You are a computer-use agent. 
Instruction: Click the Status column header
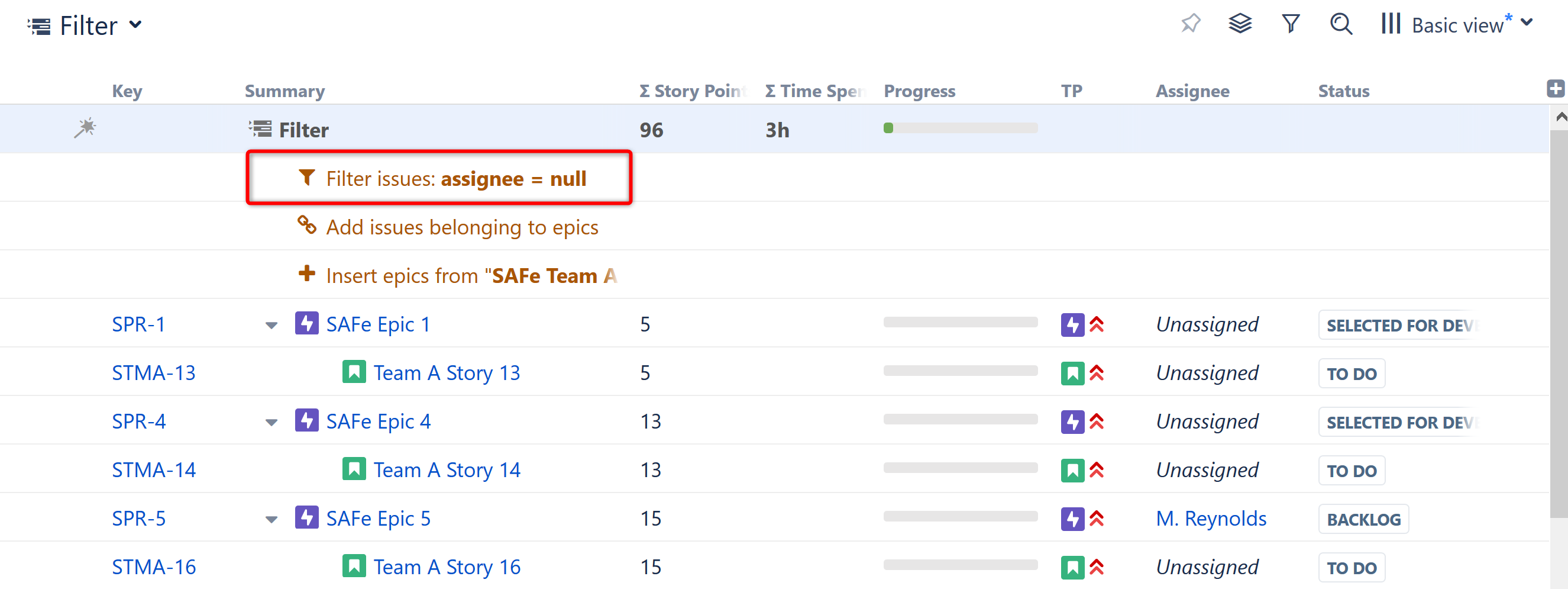[1343, 91]
